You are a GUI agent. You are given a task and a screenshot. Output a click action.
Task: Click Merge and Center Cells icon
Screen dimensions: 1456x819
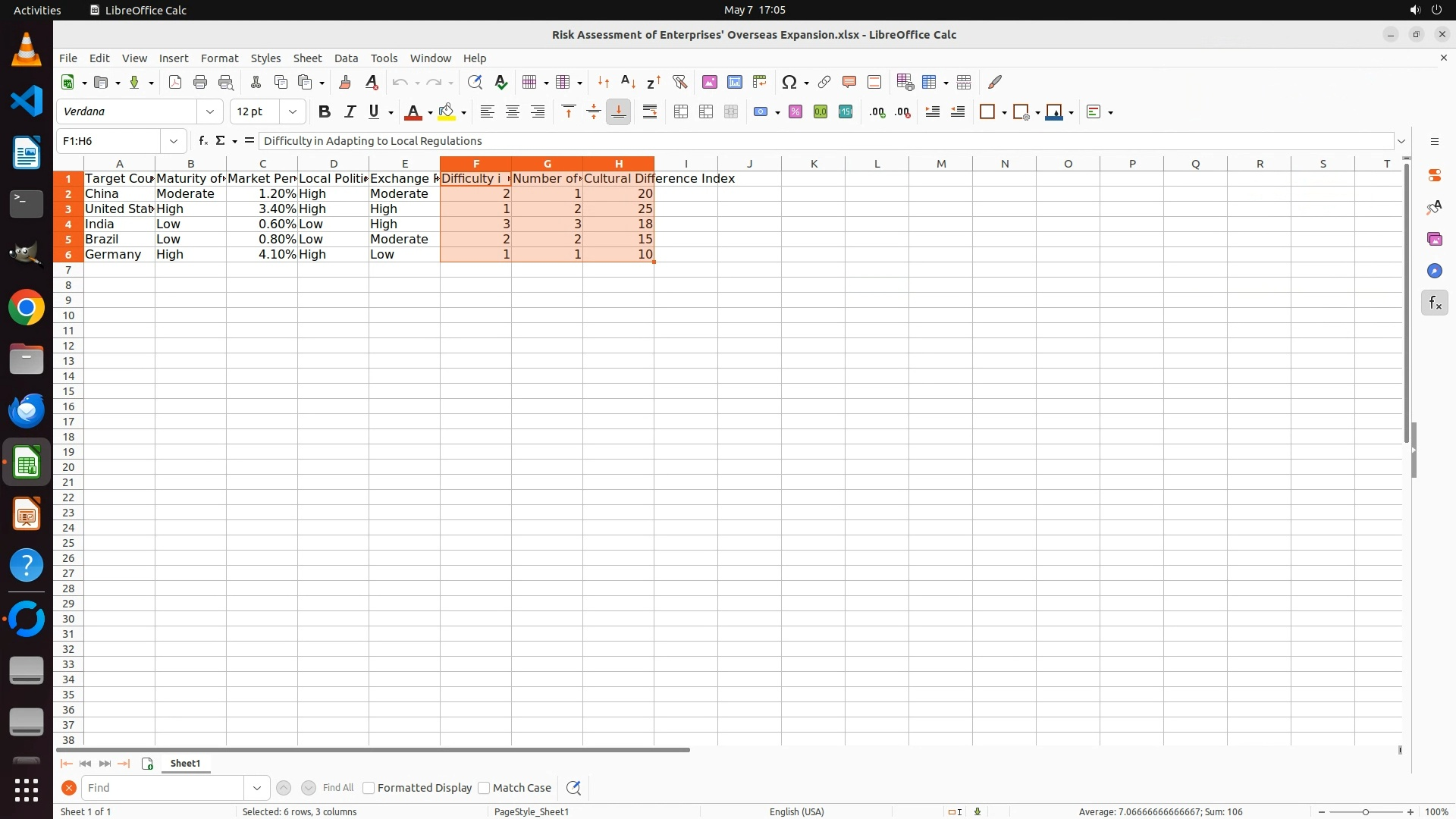tap(681, 112)
